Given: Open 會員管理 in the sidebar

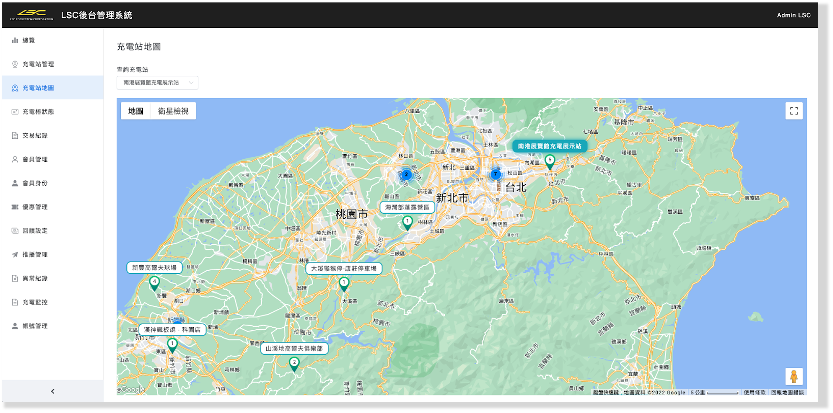Looking at the screenshot, I should [35, 159].
